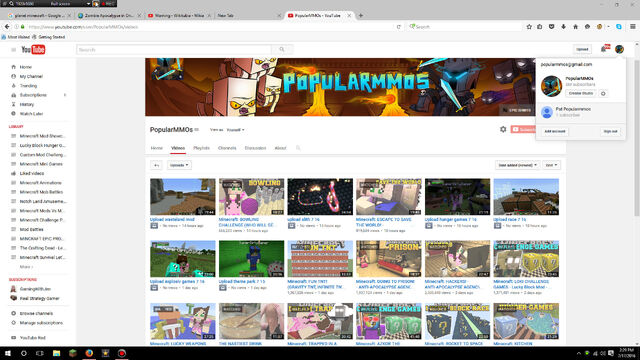
Task: Open the hamburger guide menu icon
Action: point(13,50)
